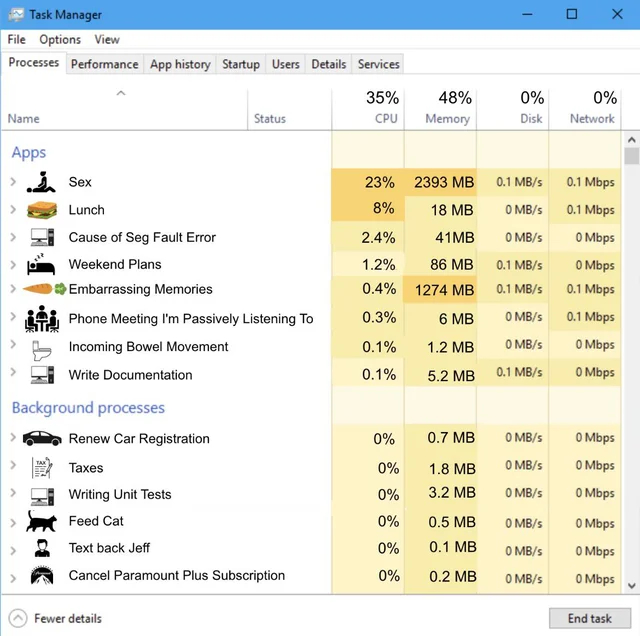Click the person icon beside Text back Jeff

click(42, 548)
